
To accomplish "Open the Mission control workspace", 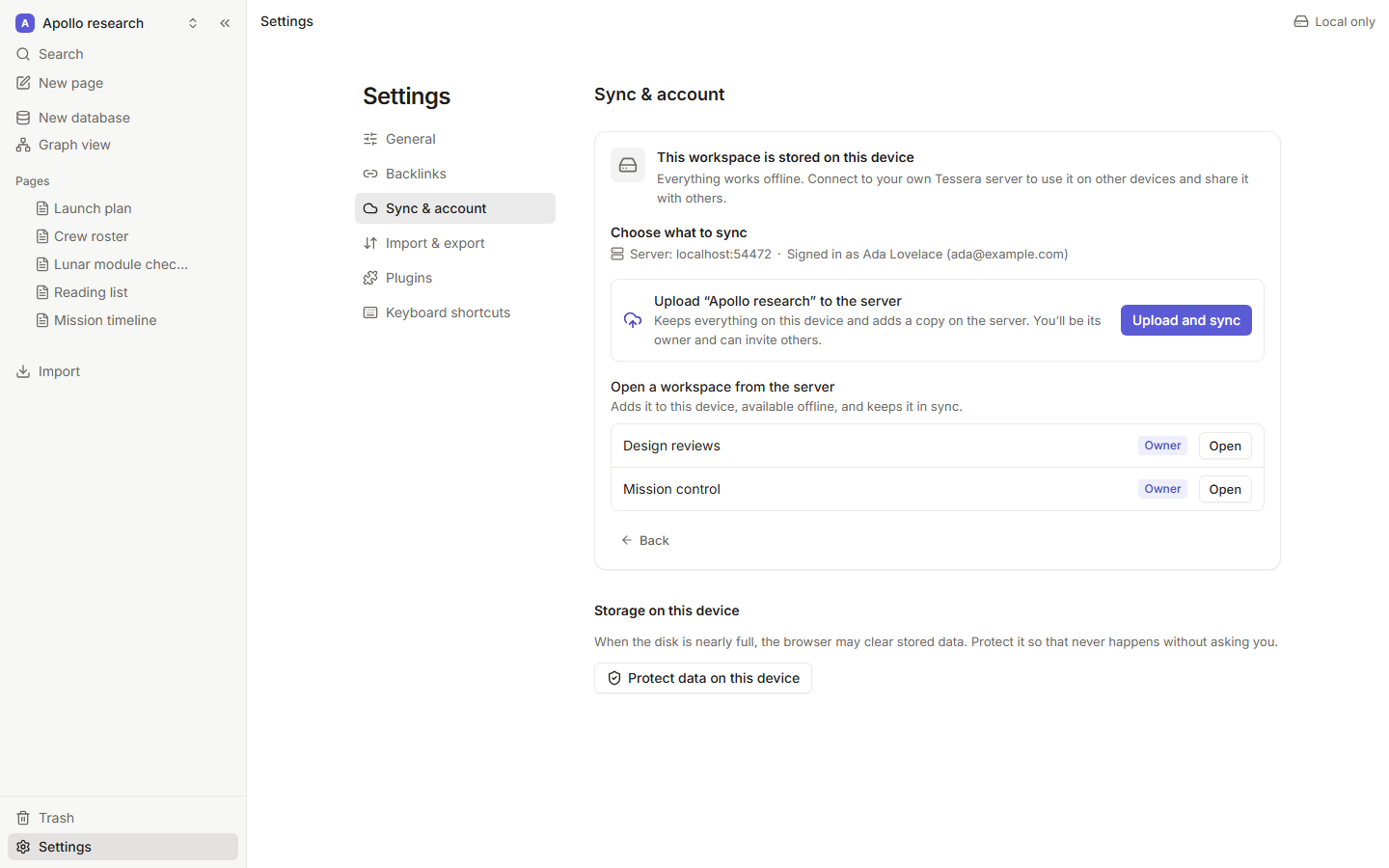I will pos(1225,489).
